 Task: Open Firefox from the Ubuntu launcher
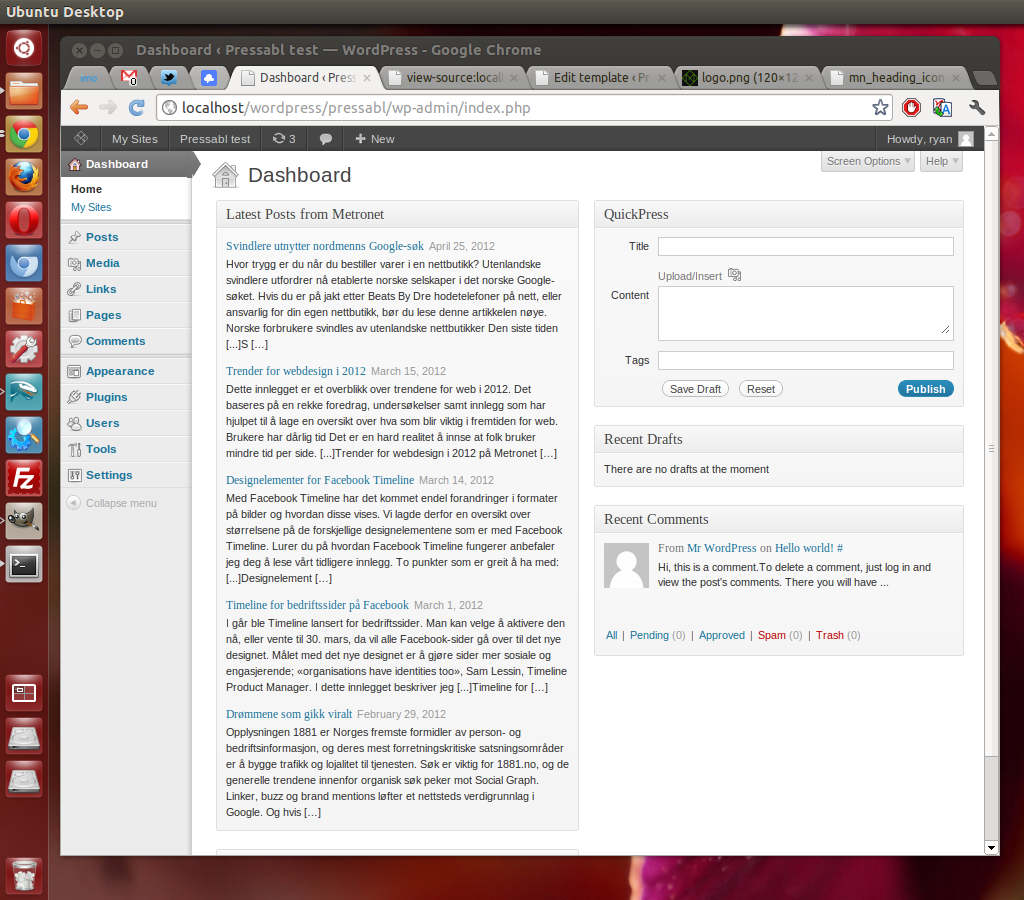(24, 177)
